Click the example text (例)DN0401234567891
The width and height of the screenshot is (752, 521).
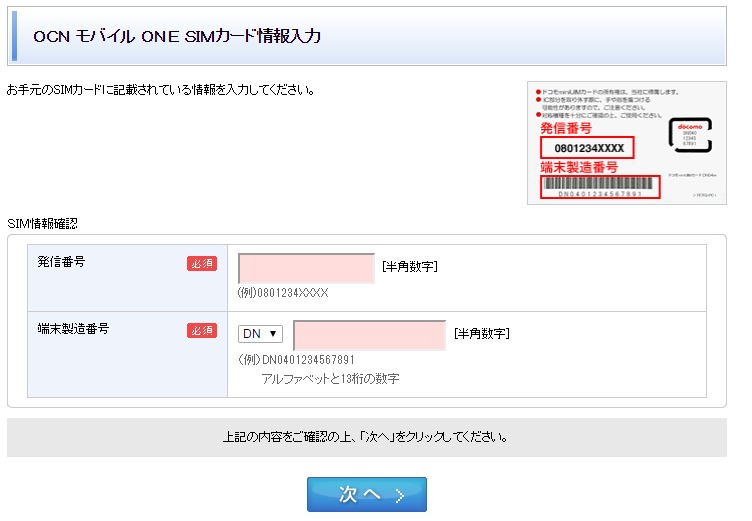(x=296, y=360)
